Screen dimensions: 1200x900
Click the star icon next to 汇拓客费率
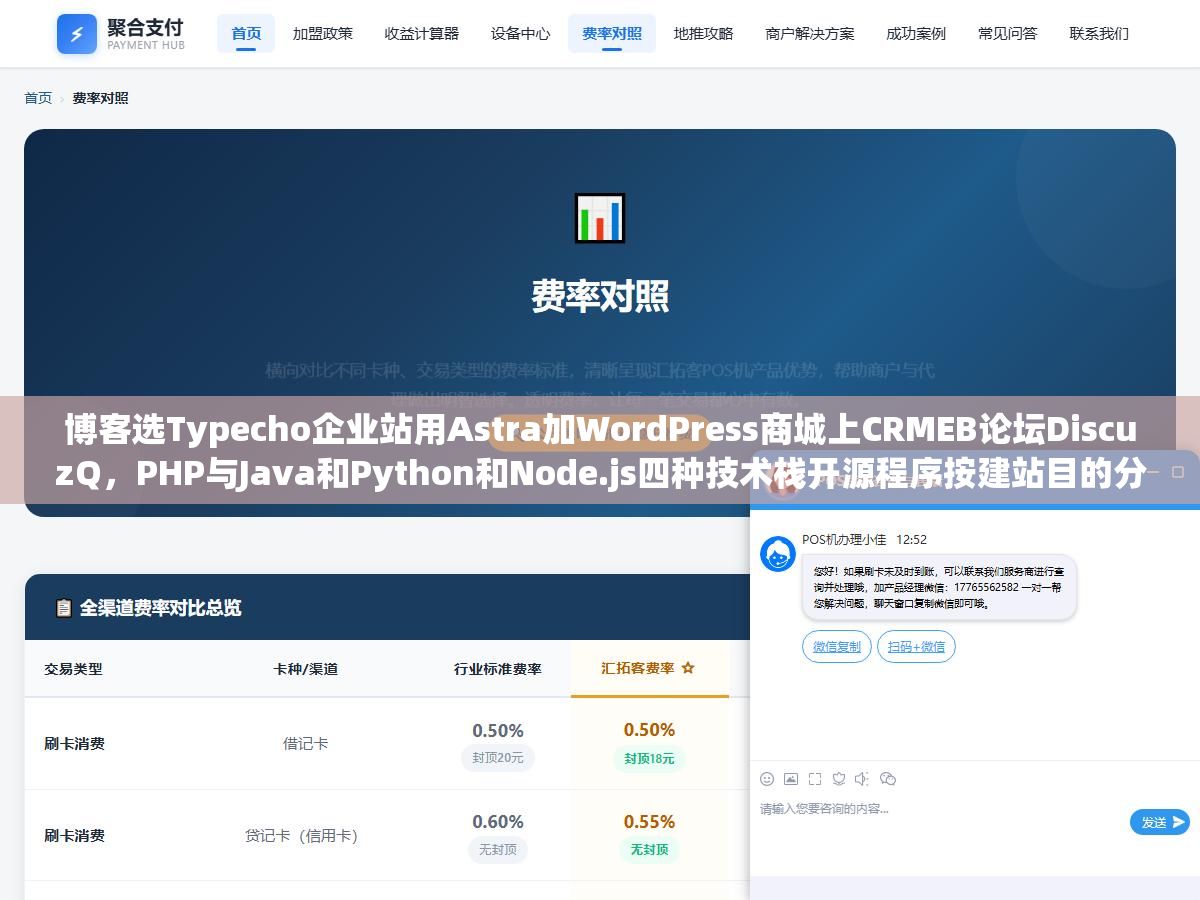[688, 668]
